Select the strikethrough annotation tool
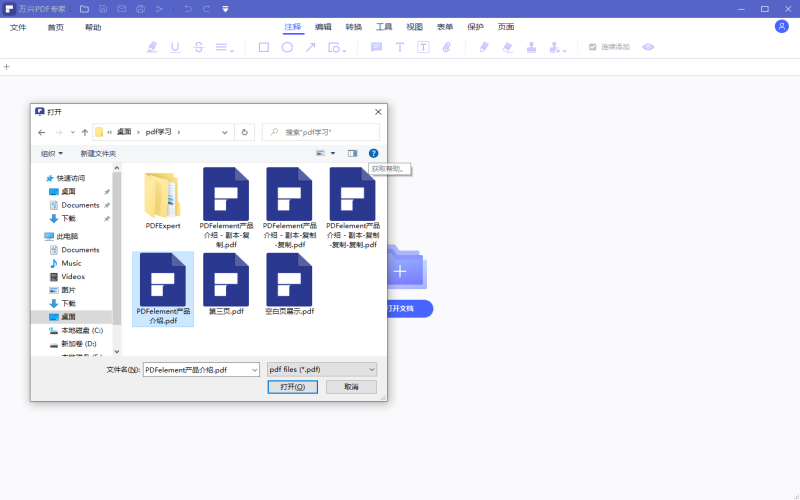The image size is (800, 500). 199,47
